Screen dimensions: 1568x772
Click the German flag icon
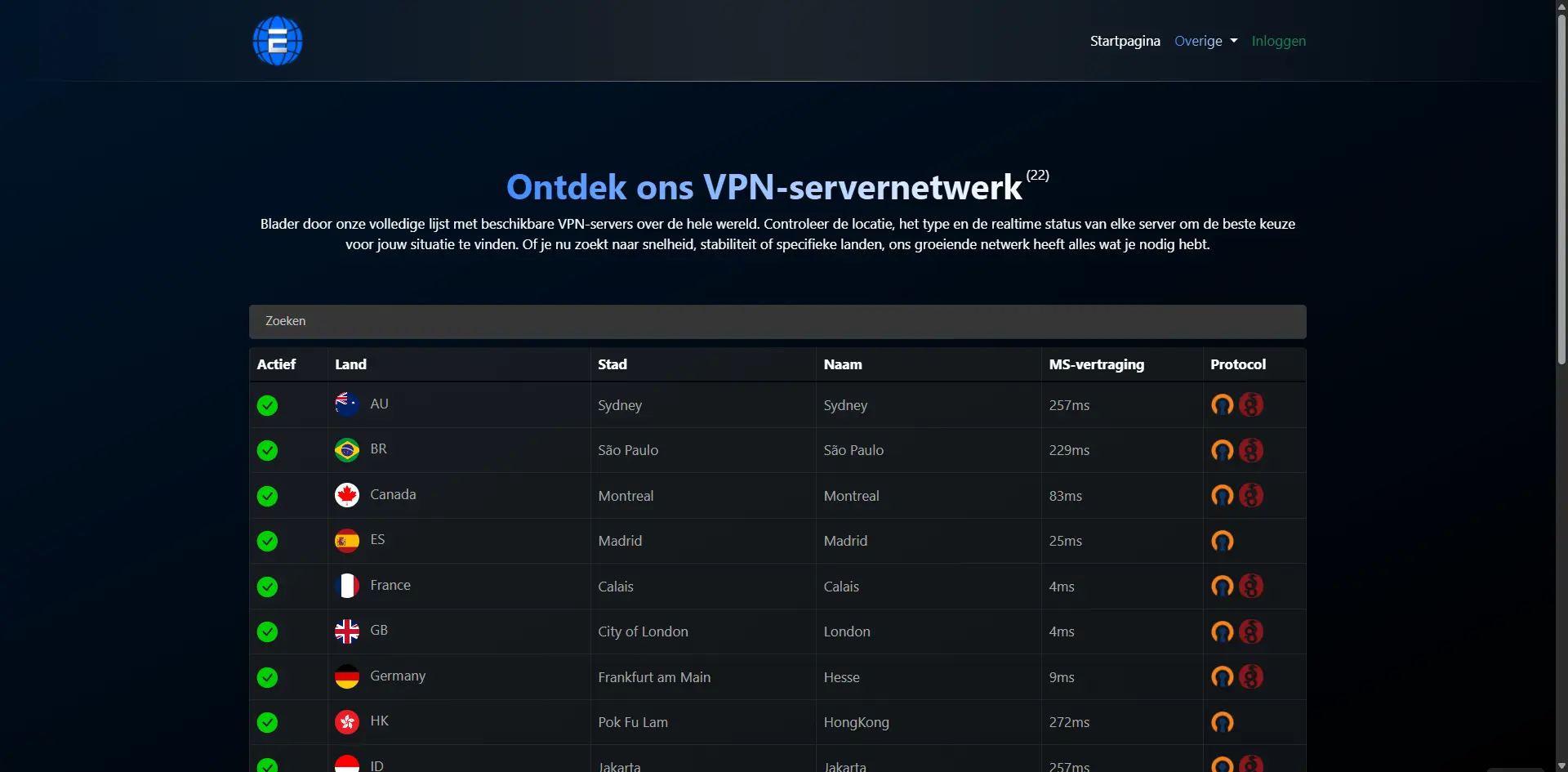click(347, 676)
